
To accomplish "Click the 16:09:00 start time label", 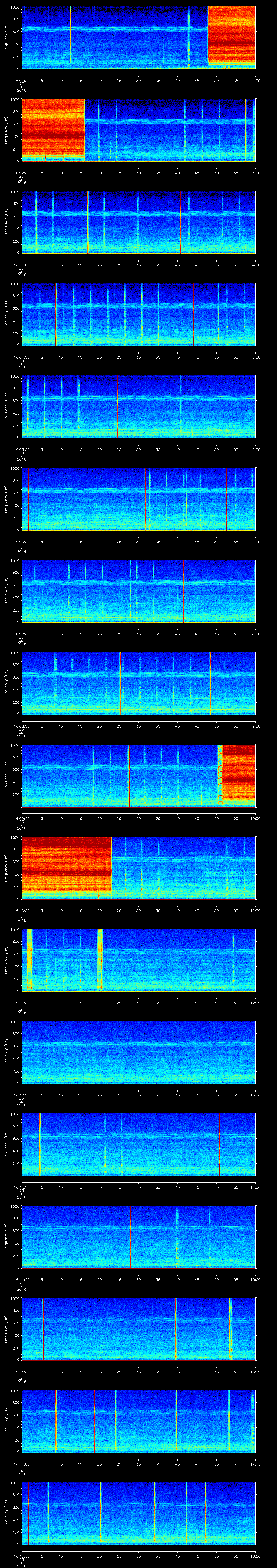I will [x=21, y=818].
